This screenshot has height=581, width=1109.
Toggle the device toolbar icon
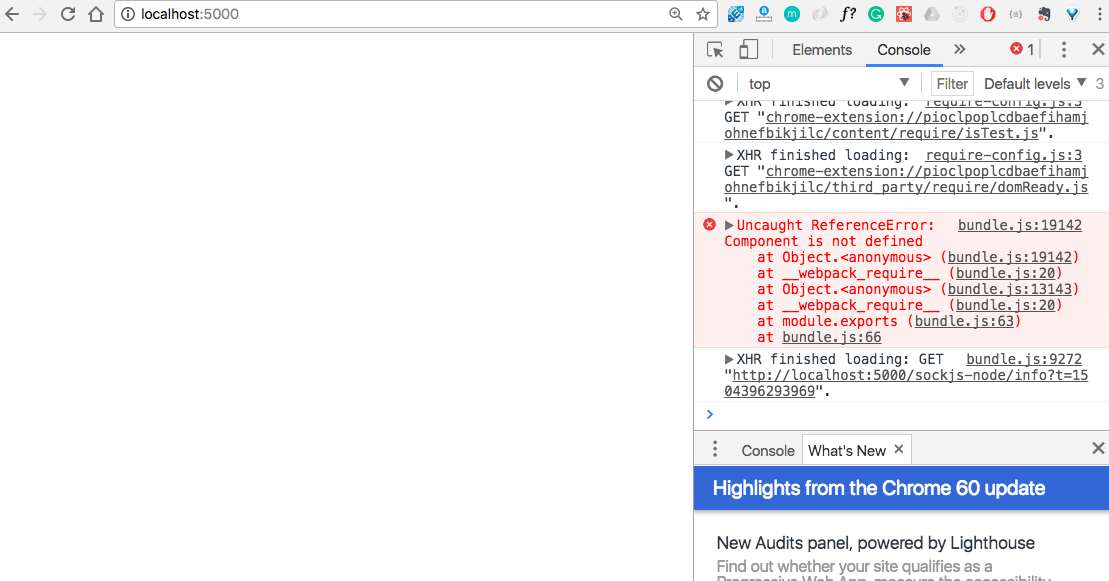coord(748,50)
